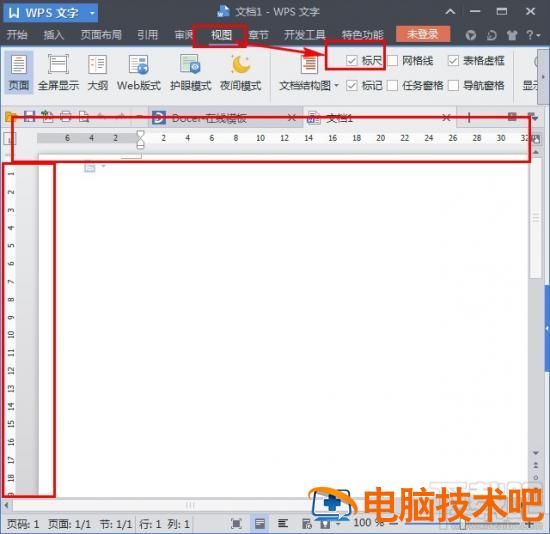Enable the 网格线 gridlines checkbox
The width and height of the screenshot is (550, 534).
click(392, 61)
